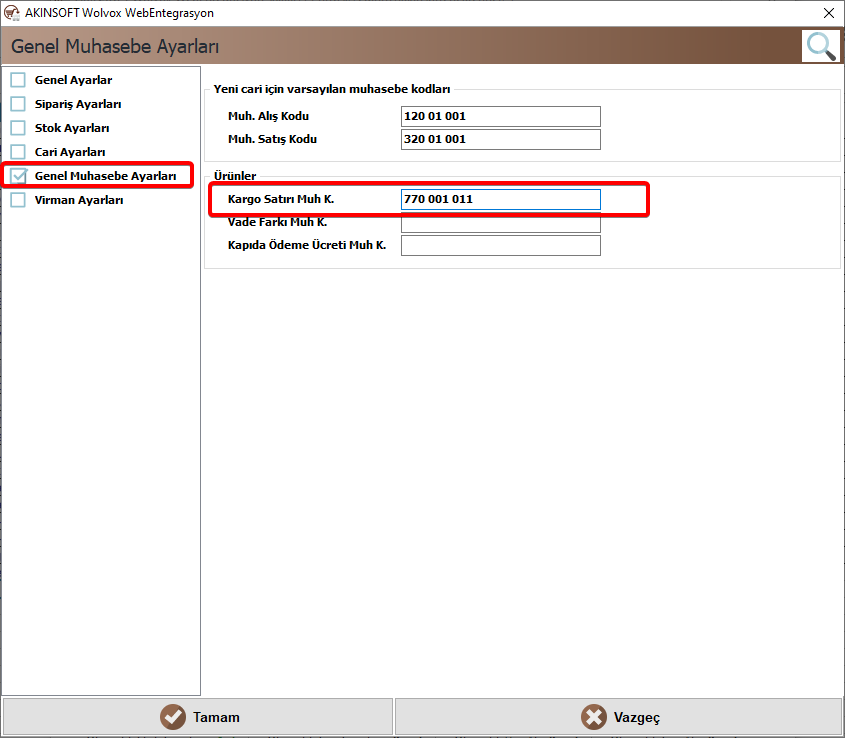Click the Vade Farkı Muh K. field
Viewport: 845px width, 738px height.
coord(501,223)
